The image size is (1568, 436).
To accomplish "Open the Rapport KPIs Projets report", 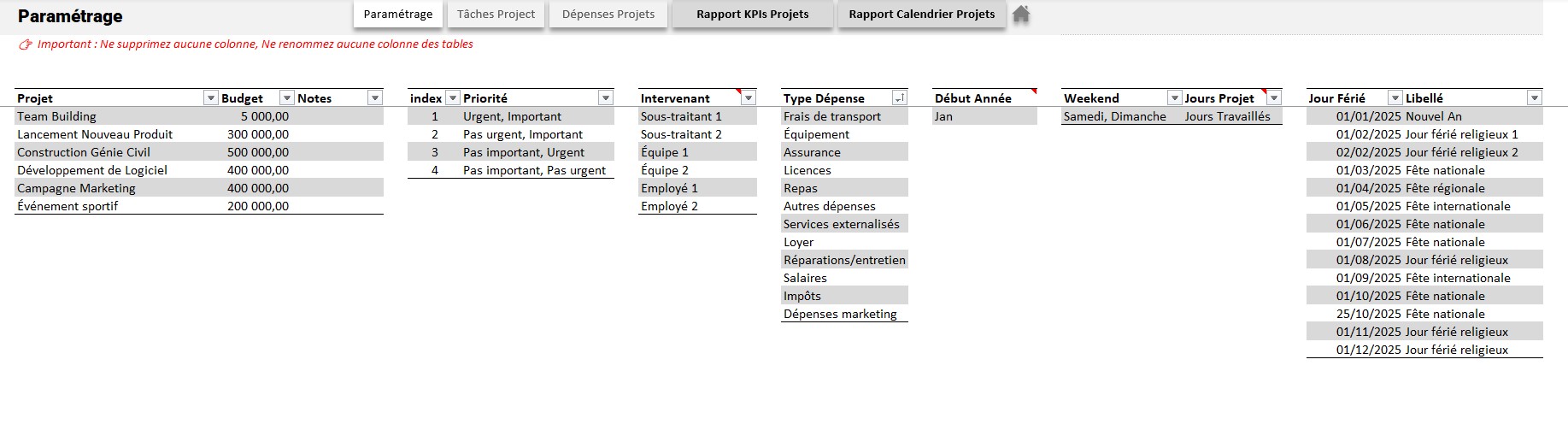I will 752,15.
